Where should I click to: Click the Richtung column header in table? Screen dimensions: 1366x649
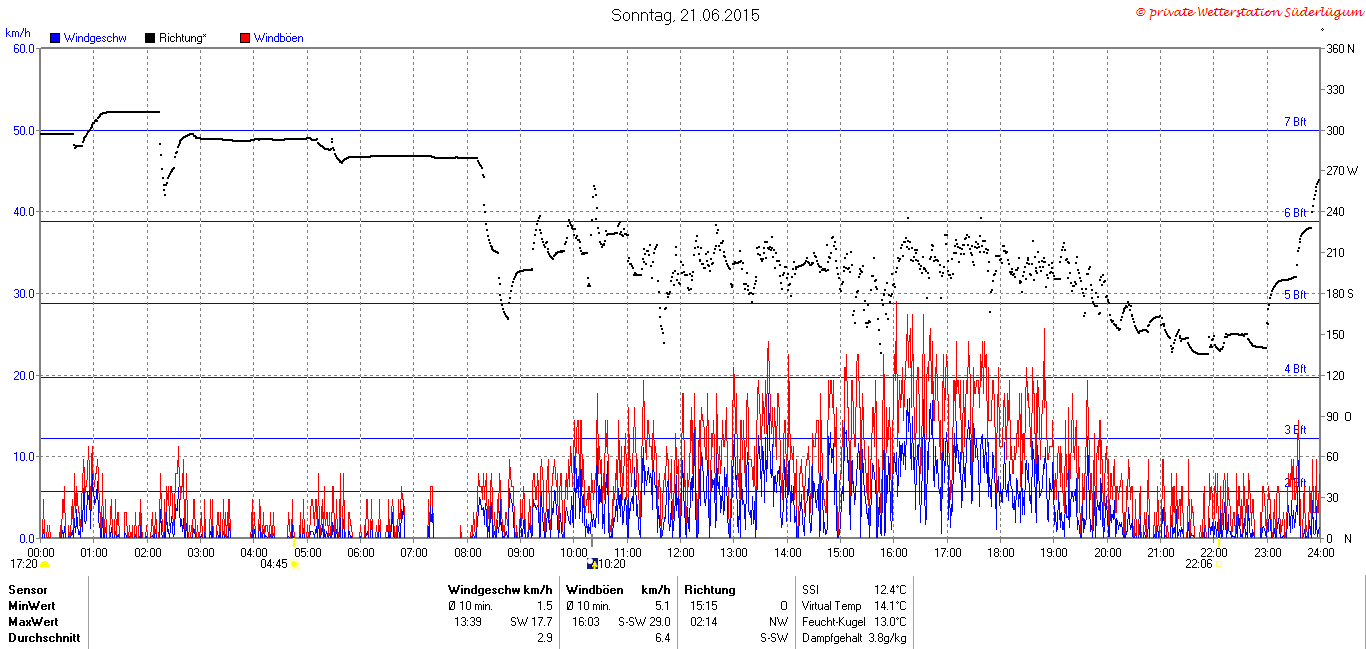click(x=710, y=590)
